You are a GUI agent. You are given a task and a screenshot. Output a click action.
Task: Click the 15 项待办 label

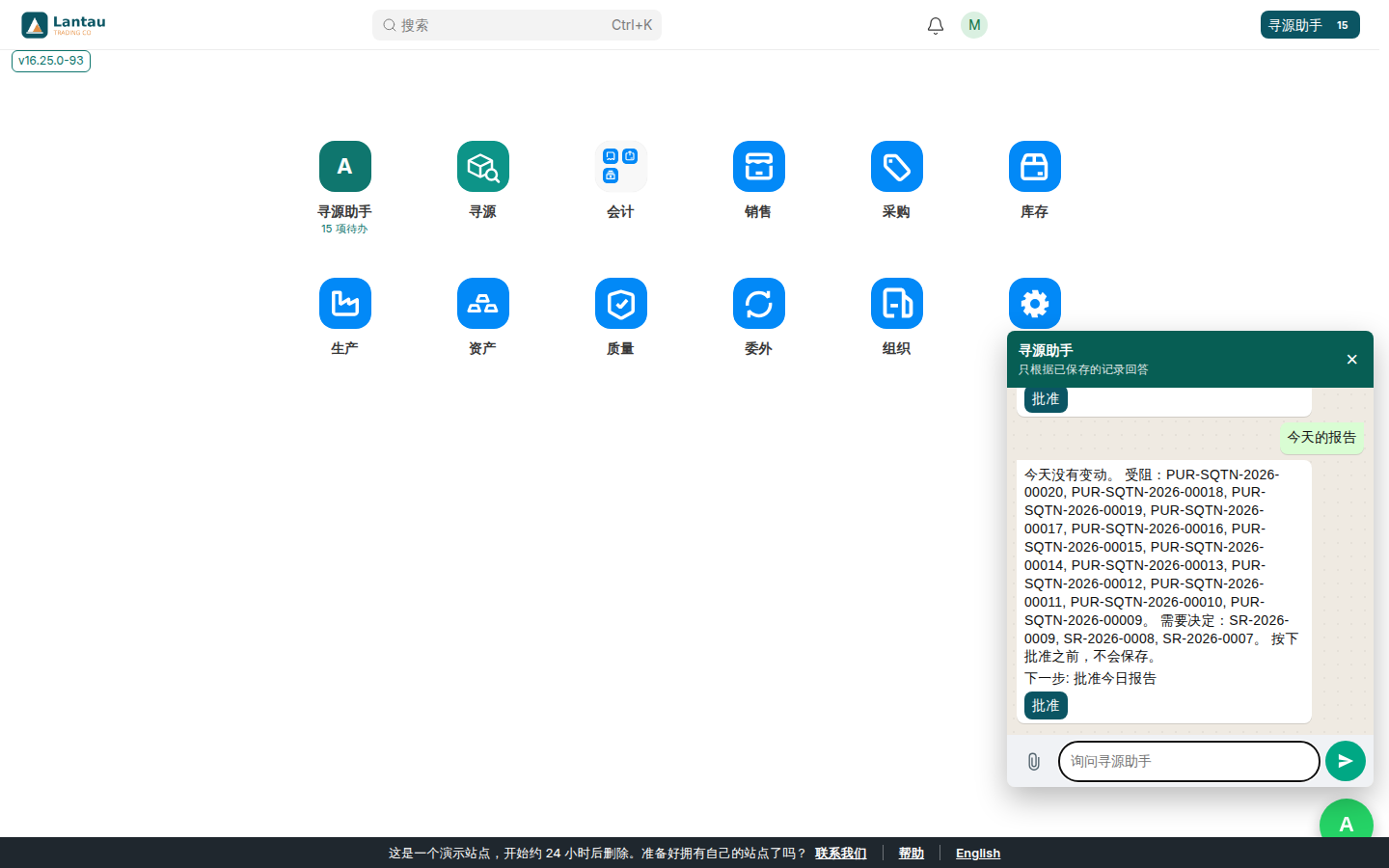pos(344,229)
